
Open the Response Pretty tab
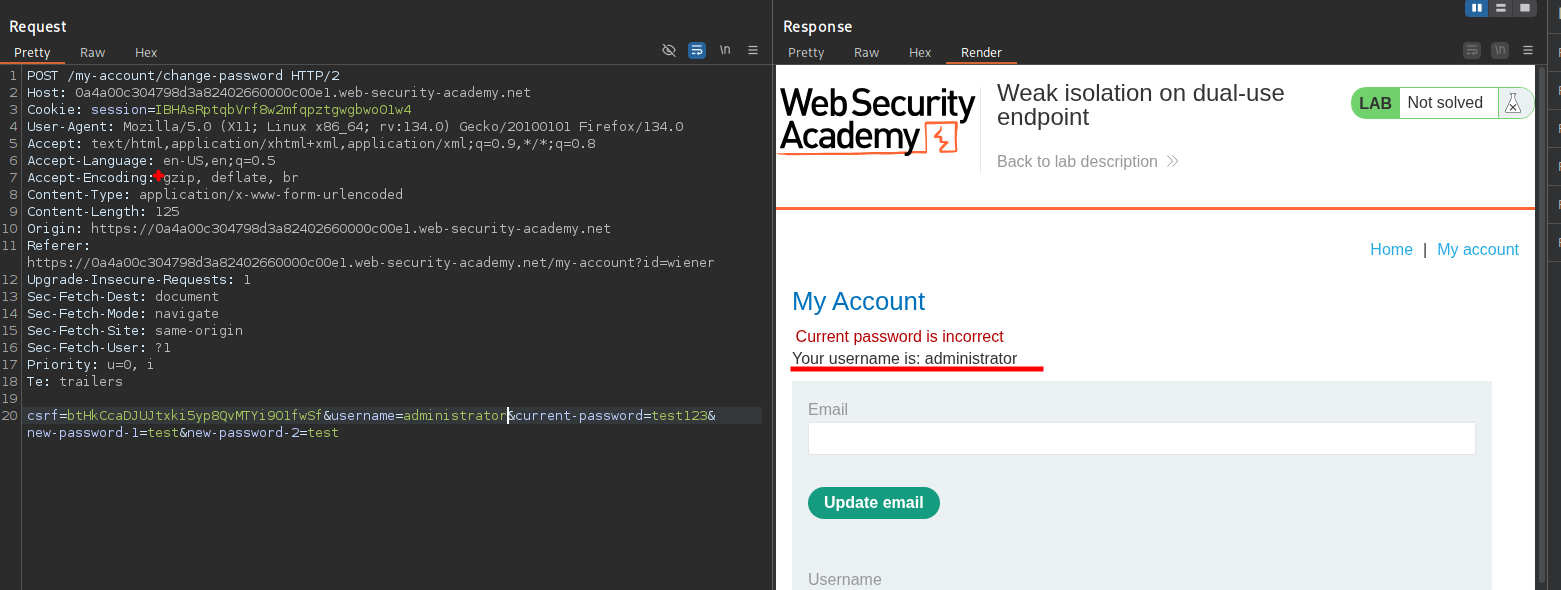(806, 53)
